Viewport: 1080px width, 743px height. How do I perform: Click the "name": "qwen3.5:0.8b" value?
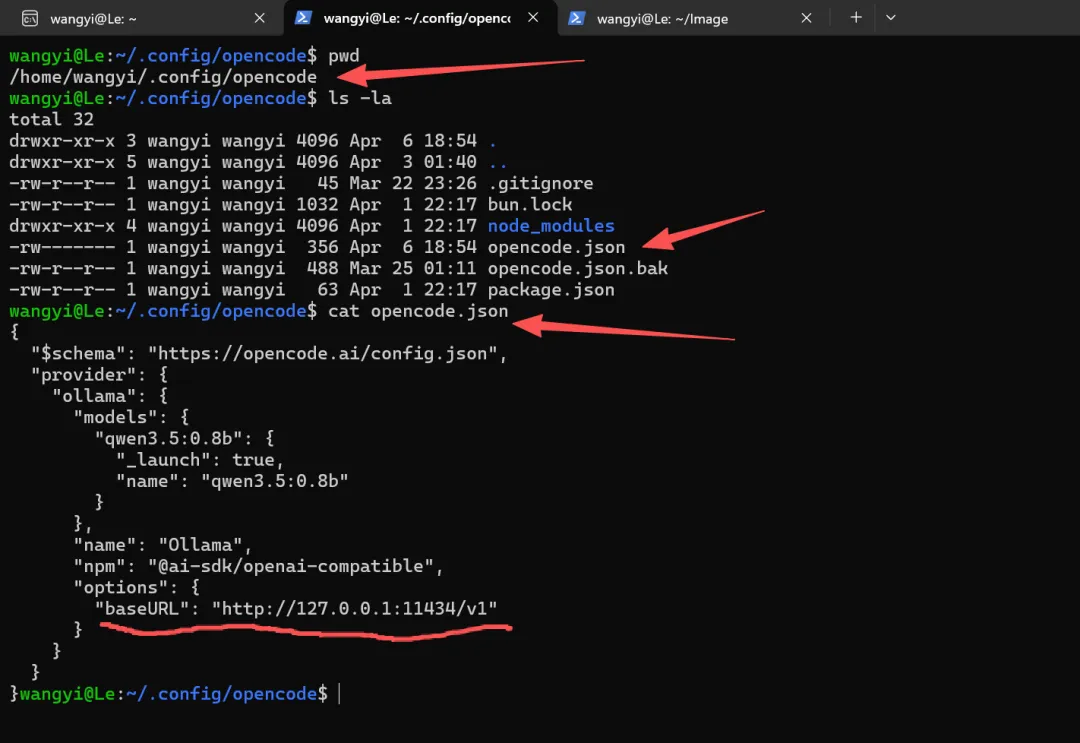click(275, 481)
